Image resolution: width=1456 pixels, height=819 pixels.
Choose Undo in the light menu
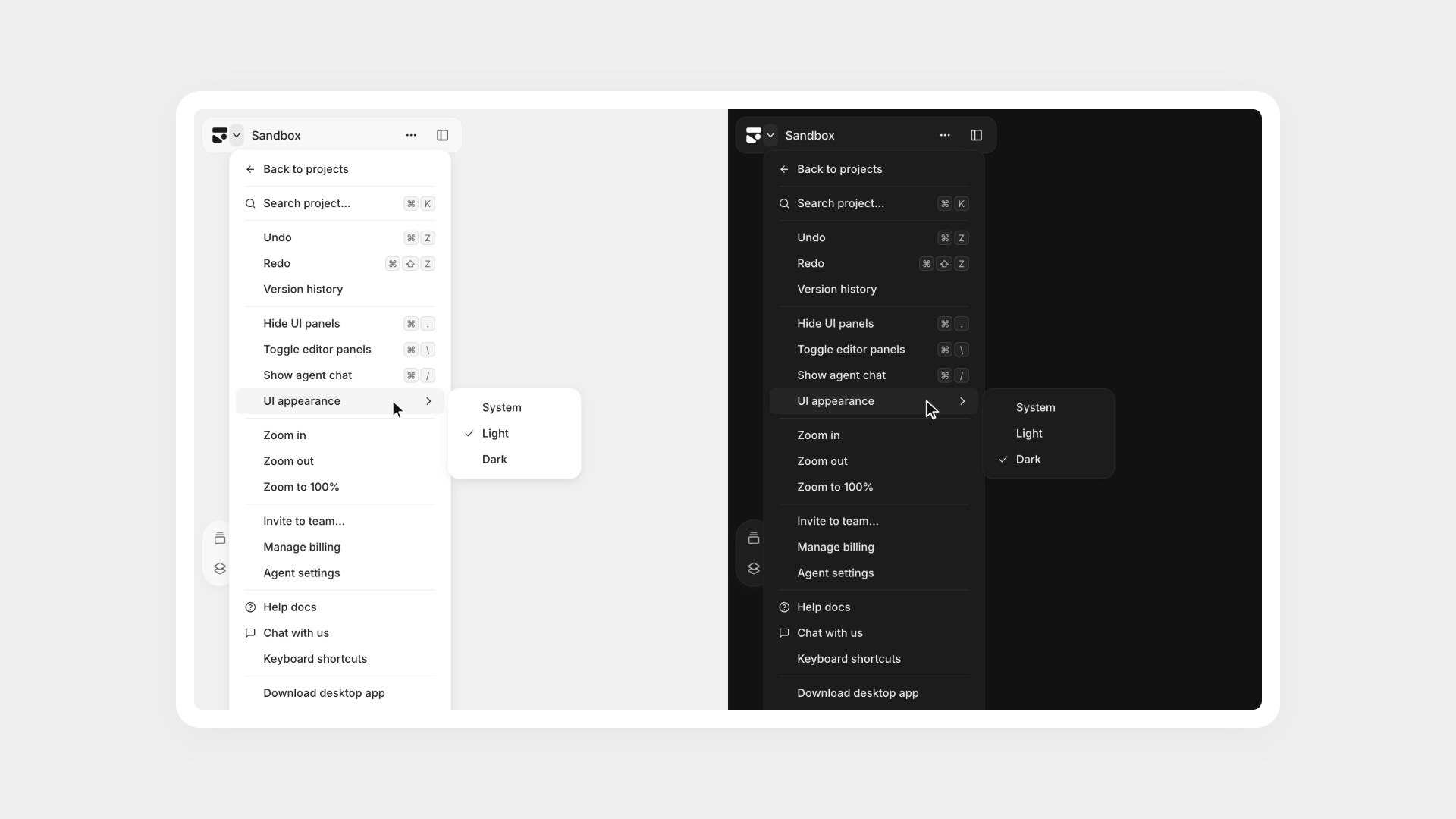[x=340, y=237]
